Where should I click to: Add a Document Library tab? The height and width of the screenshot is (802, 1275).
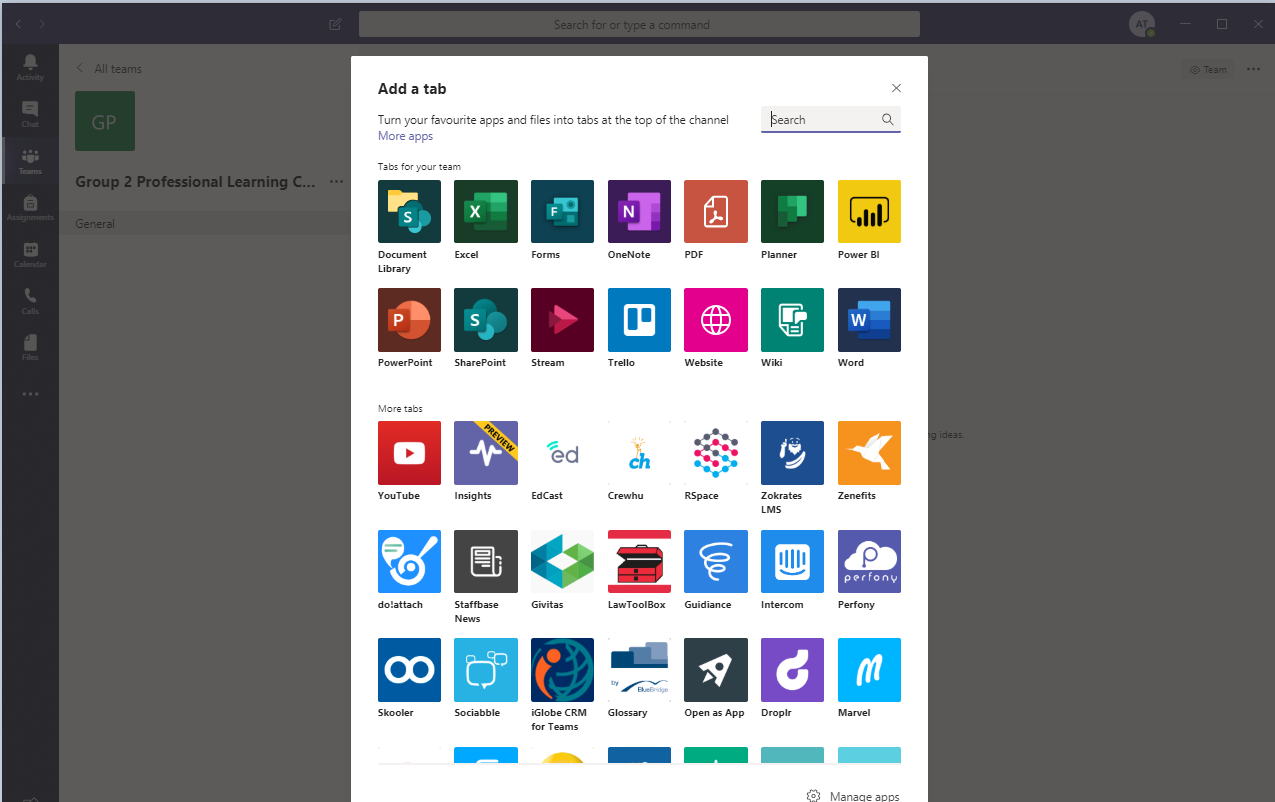409,211
